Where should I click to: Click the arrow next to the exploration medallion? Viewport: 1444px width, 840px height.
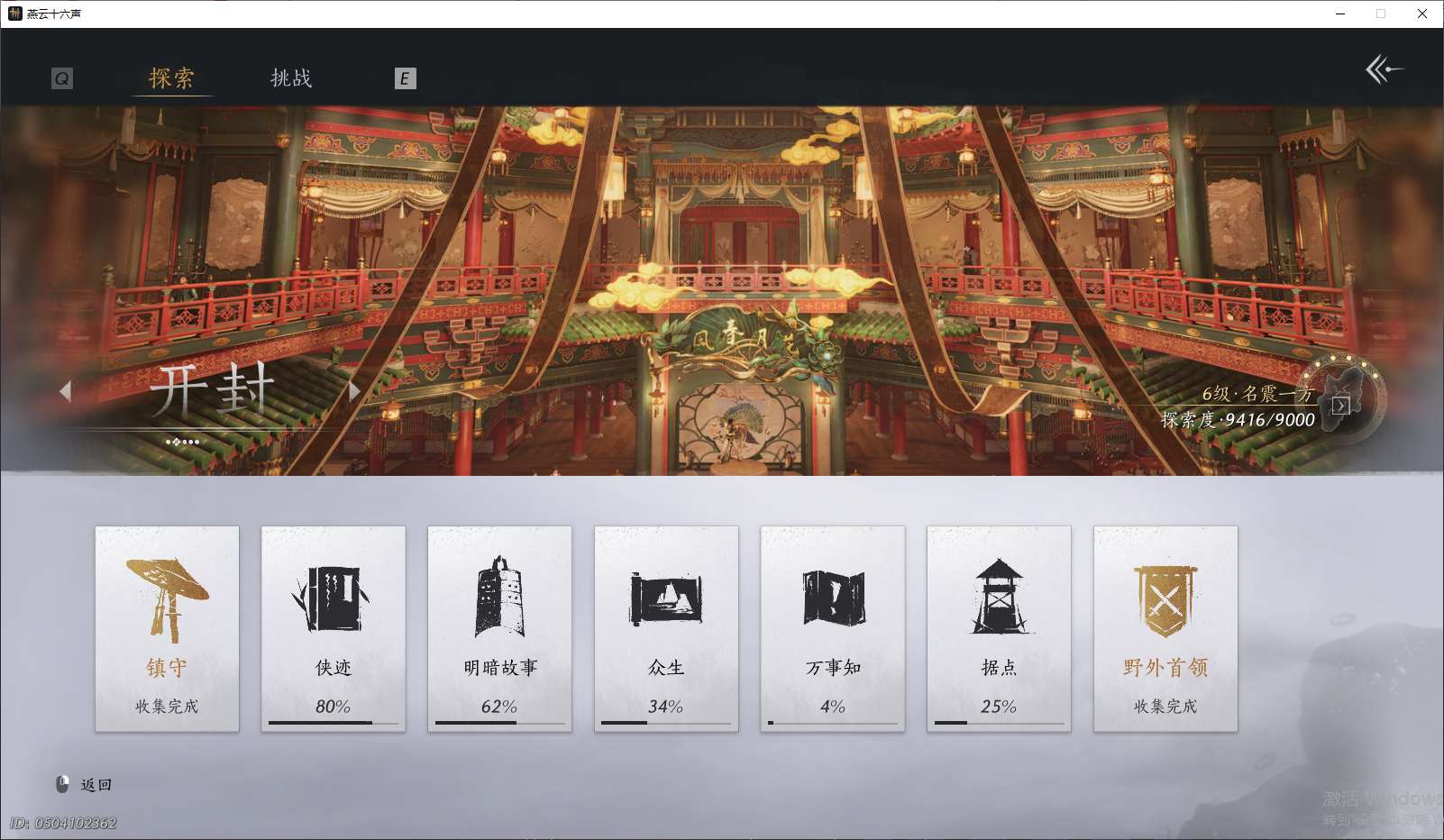click(1339, 403)
